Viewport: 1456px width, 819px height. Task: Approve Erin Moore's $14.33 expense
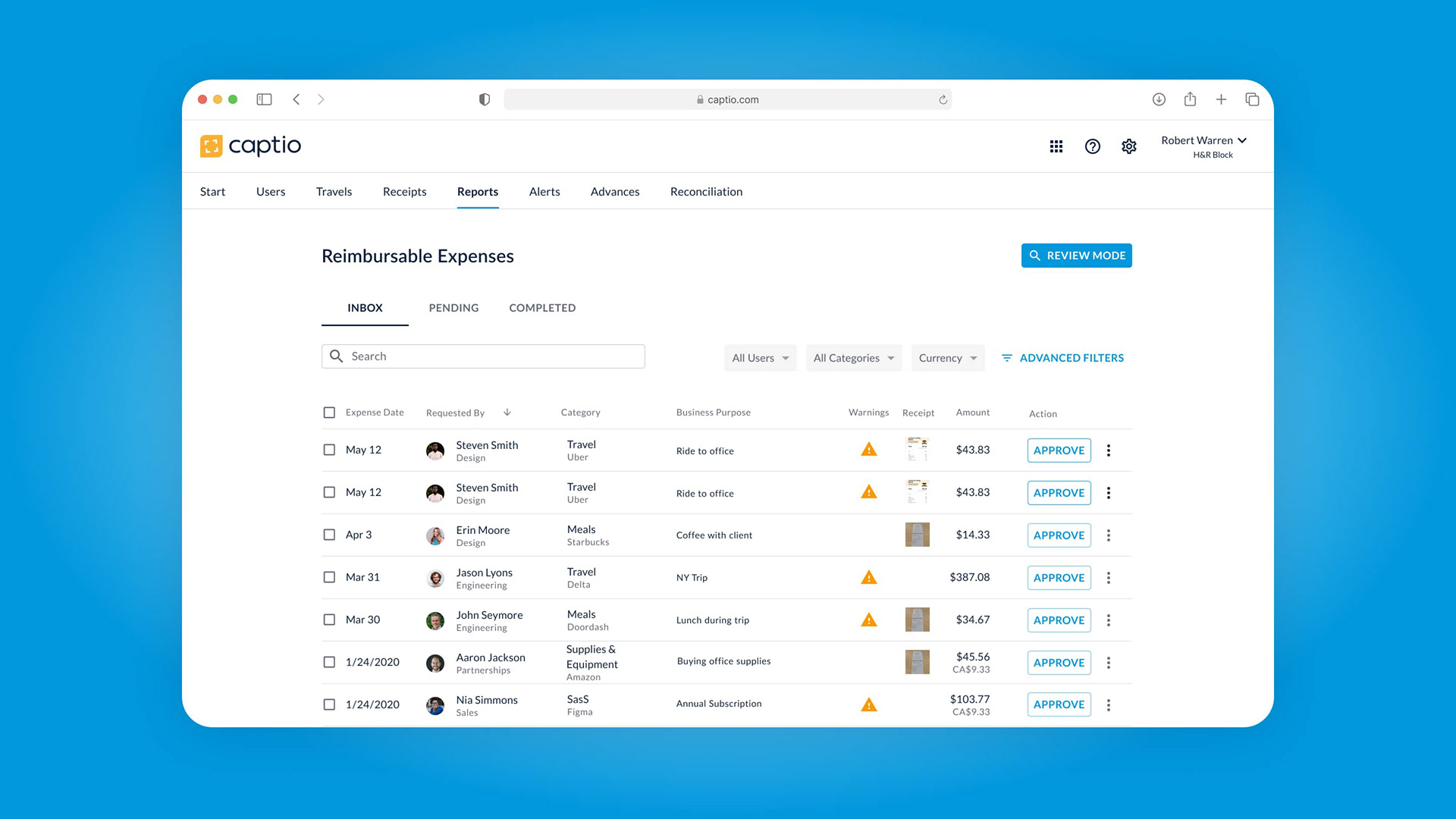1059,535
